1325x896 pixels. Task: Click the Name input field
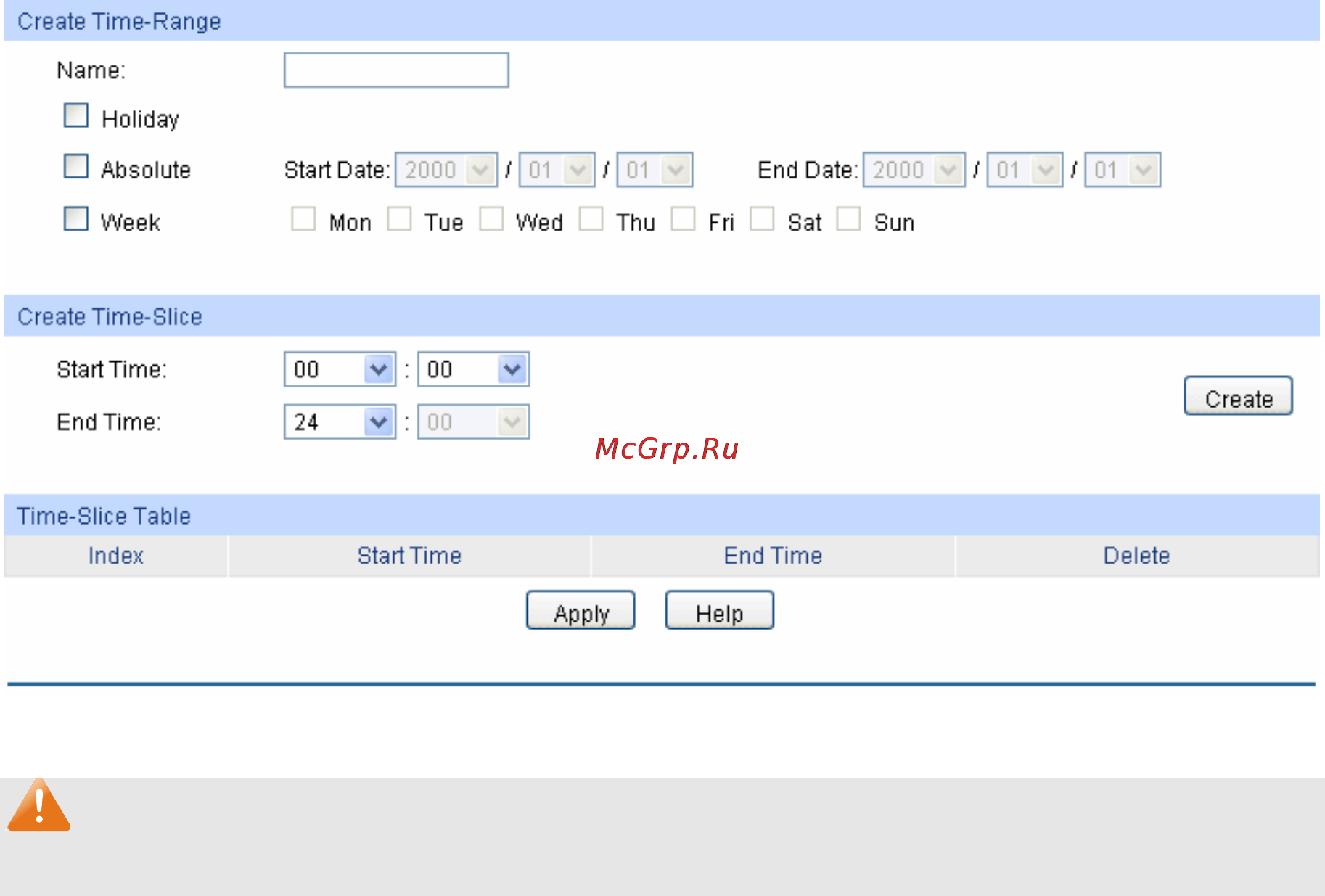[396, 70]
